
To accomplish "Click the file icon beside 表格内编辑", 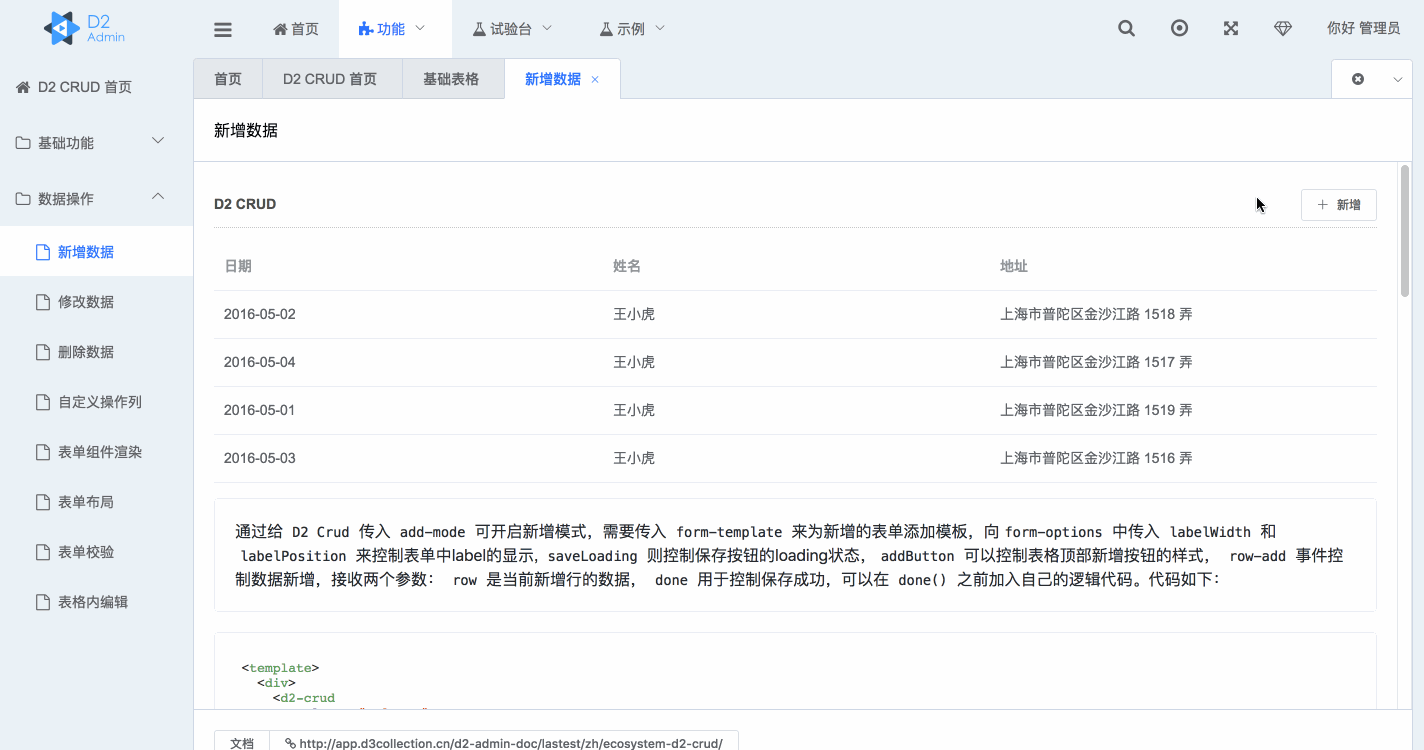I will (x=43, y=602).
